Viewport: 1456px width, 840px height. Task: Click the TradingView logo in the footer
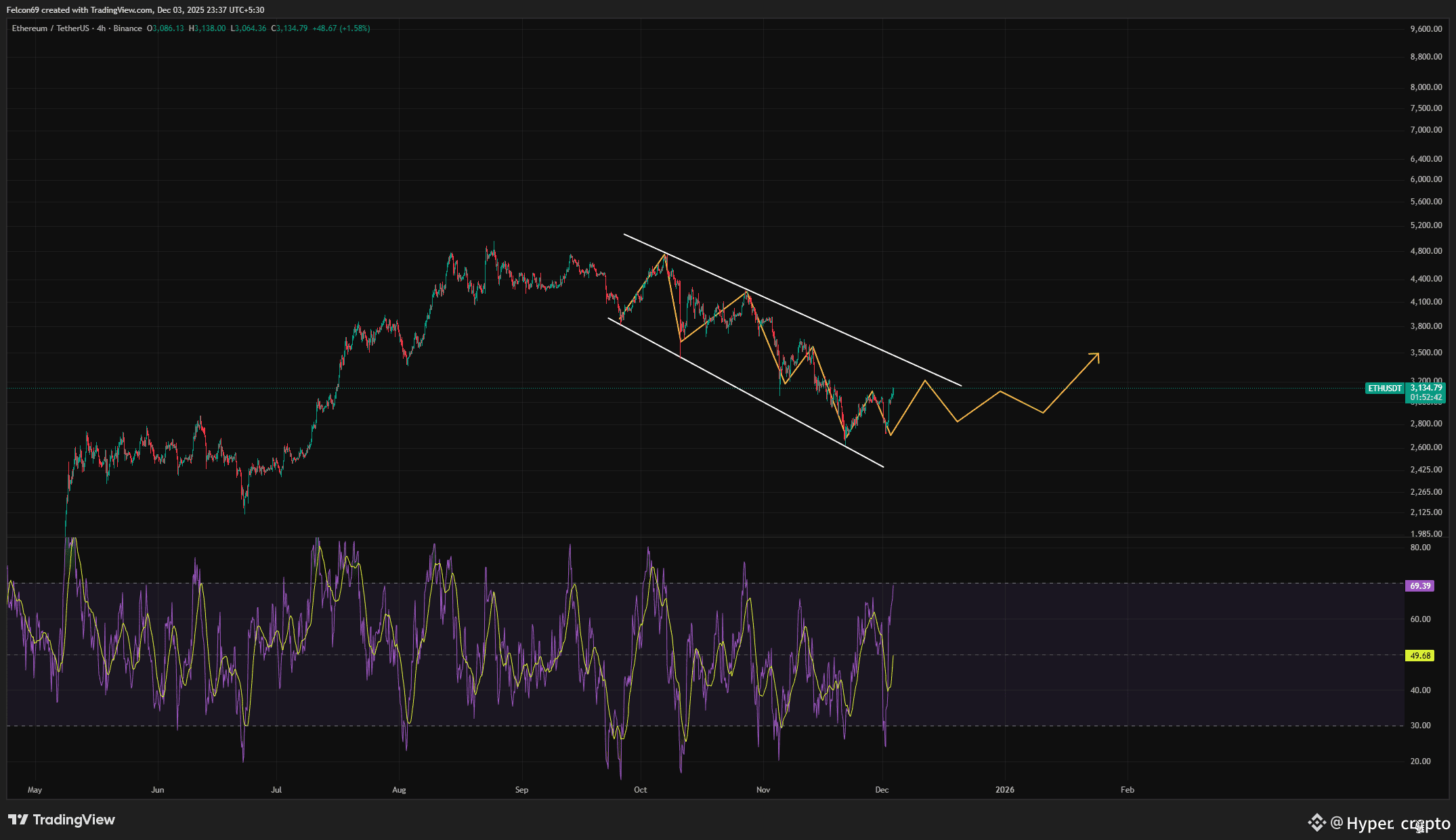(62, 820)
